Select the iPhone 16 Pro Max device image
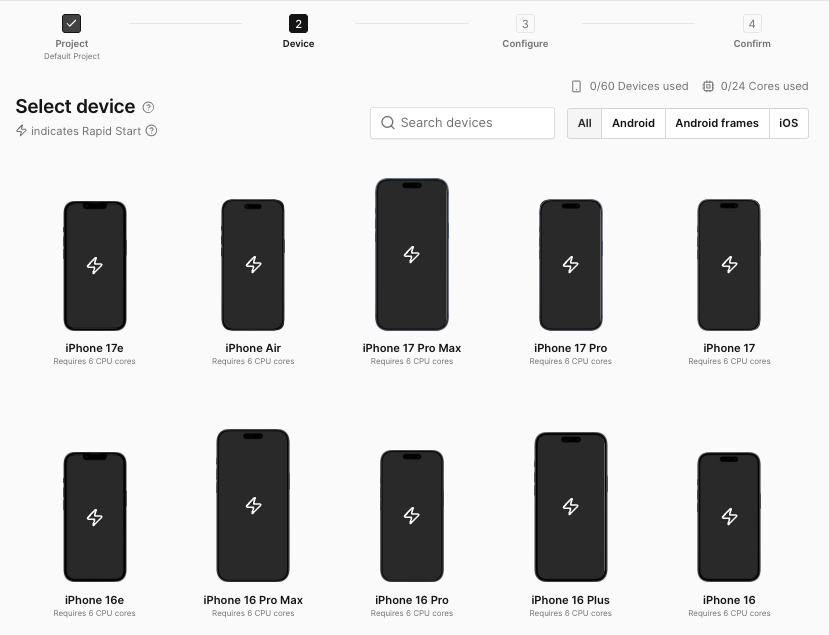This screenshot has height=635, width=829. click(253, 505)
